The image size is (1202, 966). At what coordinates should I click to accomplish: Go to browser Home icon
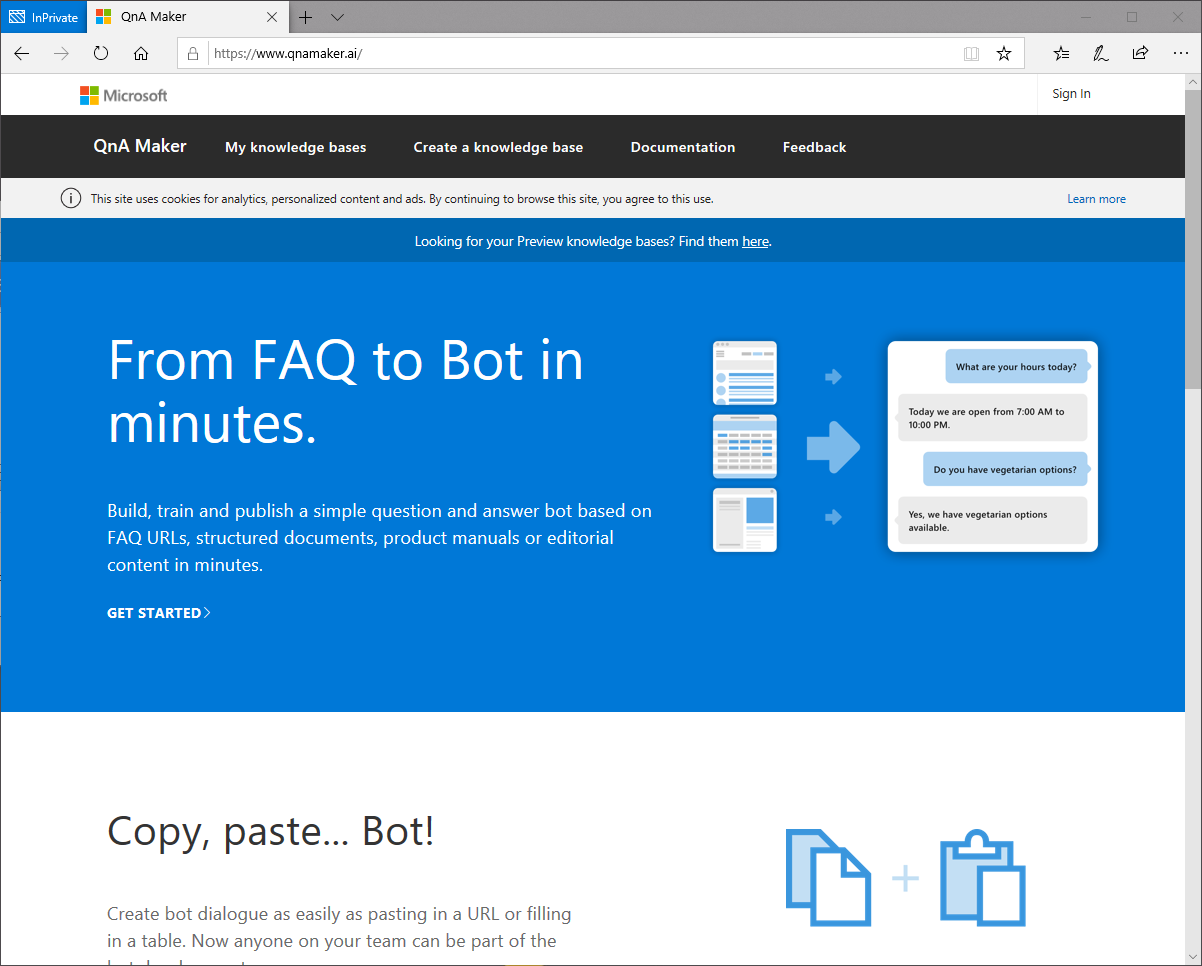pos(141,54)
